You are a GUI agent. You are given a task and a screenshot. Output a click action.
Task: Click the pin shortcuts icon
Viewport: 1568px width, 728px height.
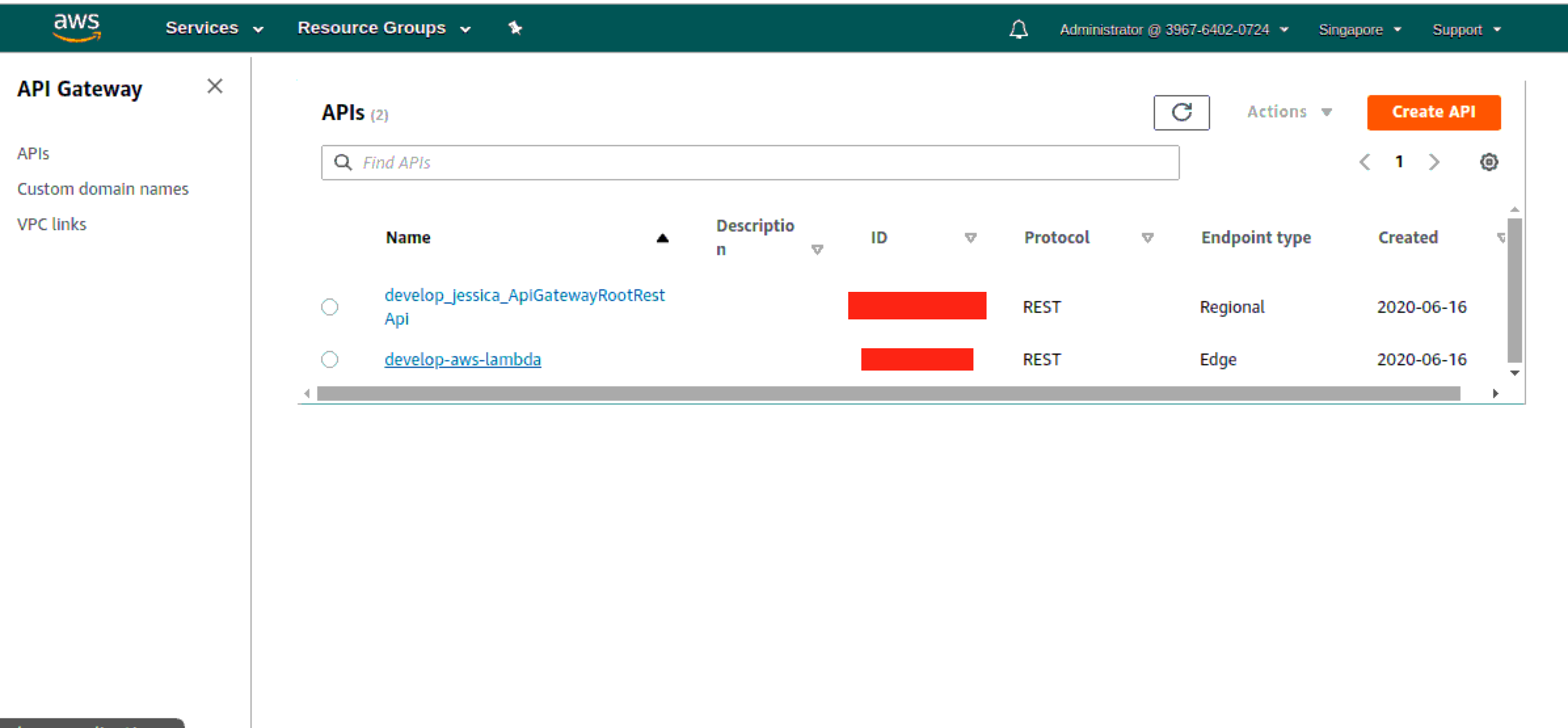[515, 28]
